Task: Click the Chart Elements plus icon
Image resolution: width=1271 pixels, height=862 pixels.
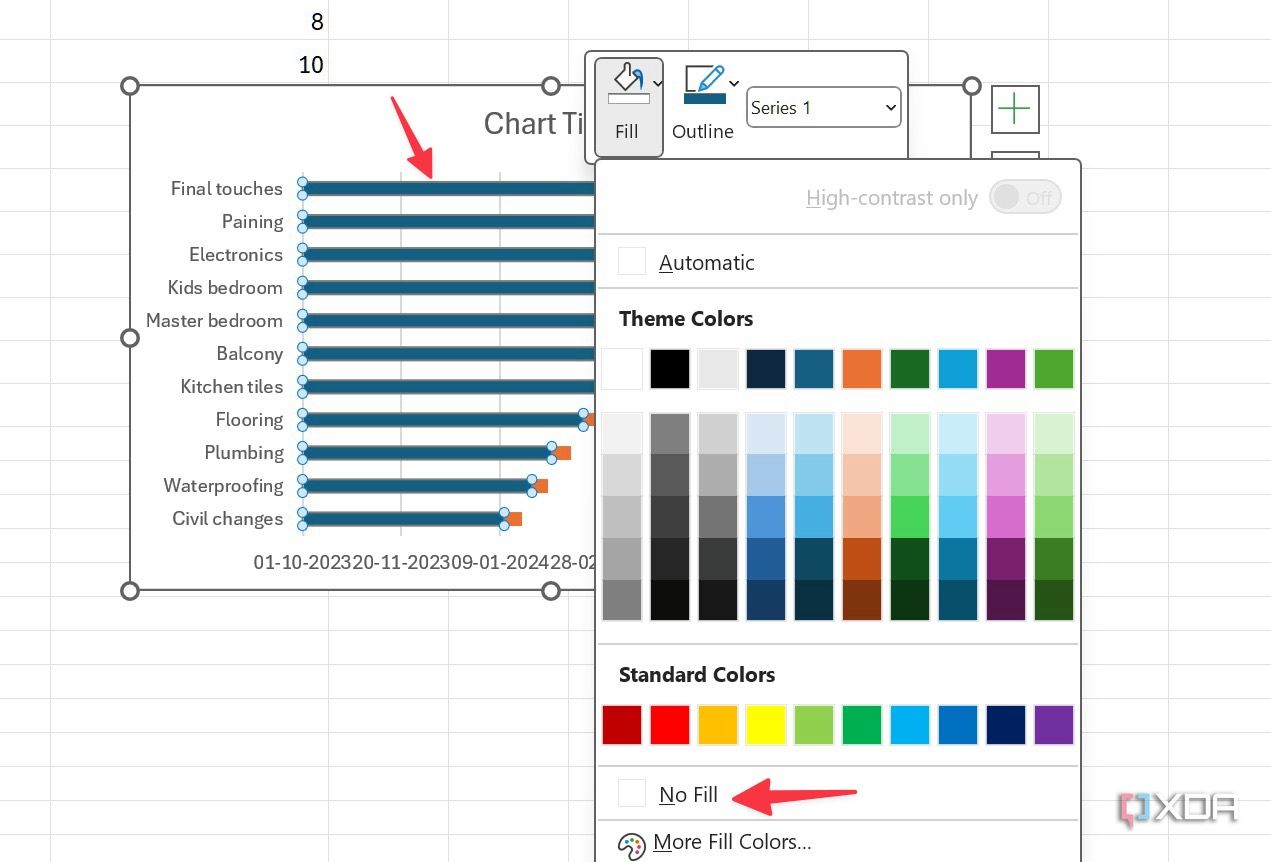Action: (x=1014, y=108)
